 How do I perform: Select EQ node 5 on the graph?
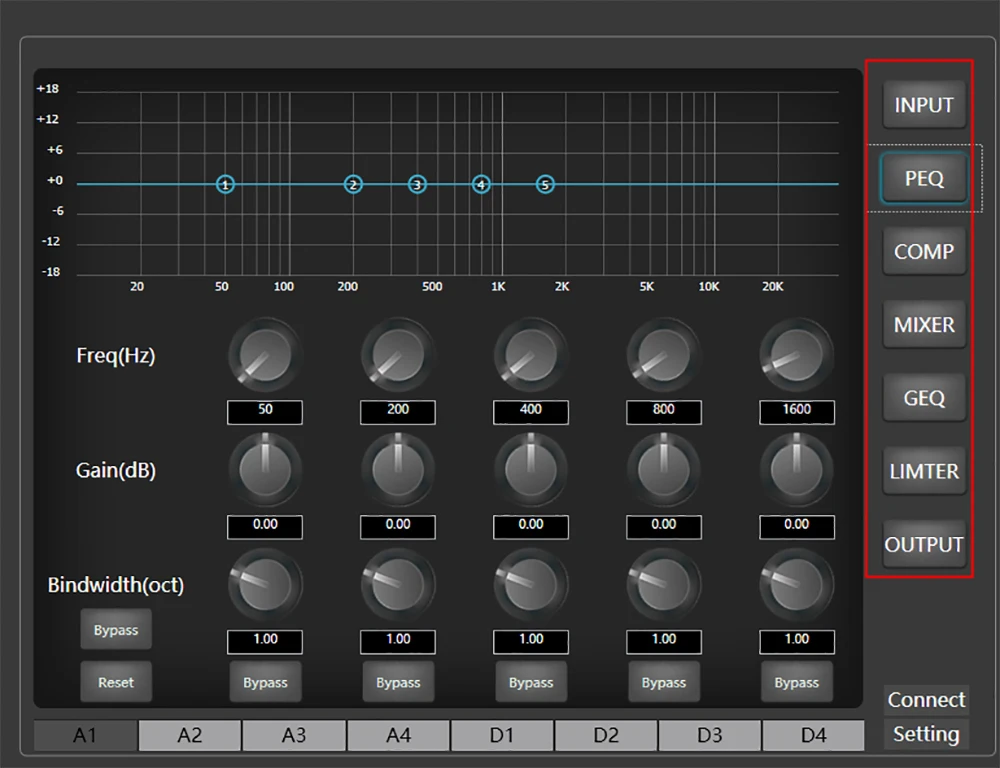[x=545, y=184]
